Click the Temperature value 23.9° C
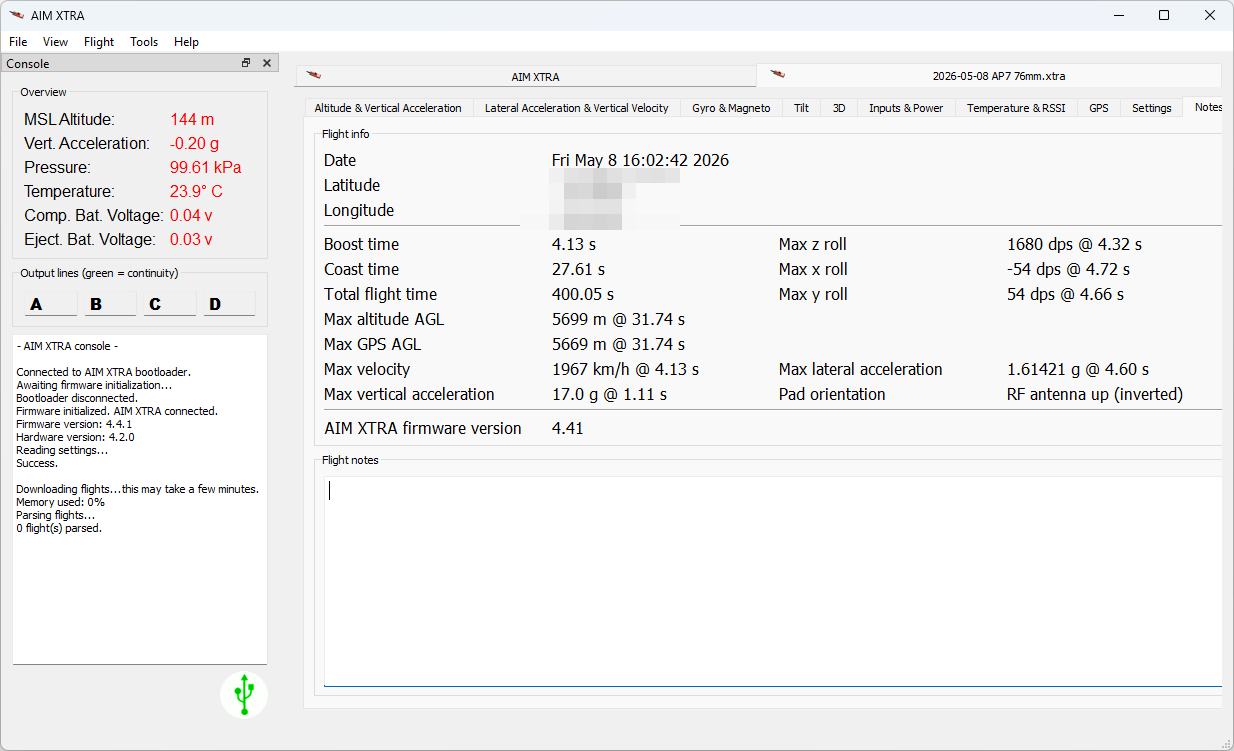Image resolution: width=1234 pixels, height=751 pixels. click(196, 191)
